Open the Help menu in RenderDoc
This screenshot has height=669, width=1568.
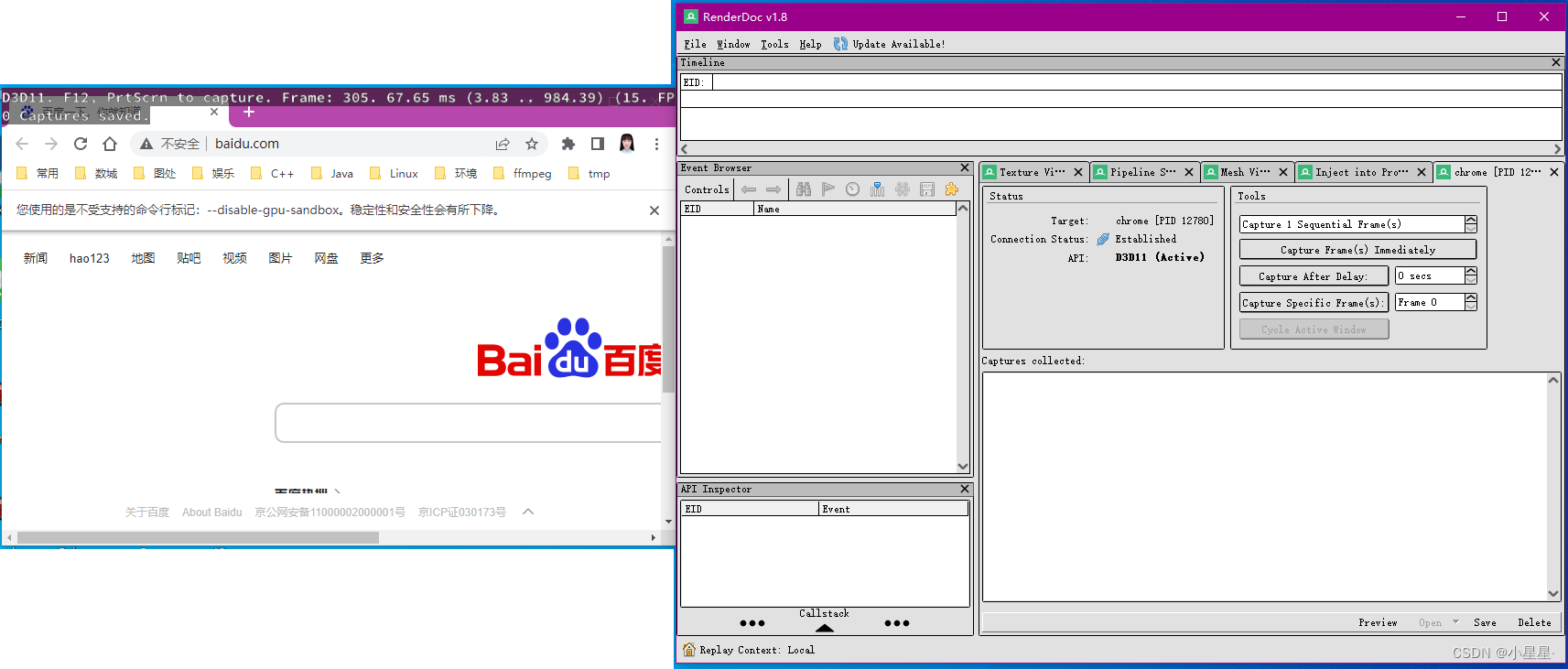coord(810,44)
